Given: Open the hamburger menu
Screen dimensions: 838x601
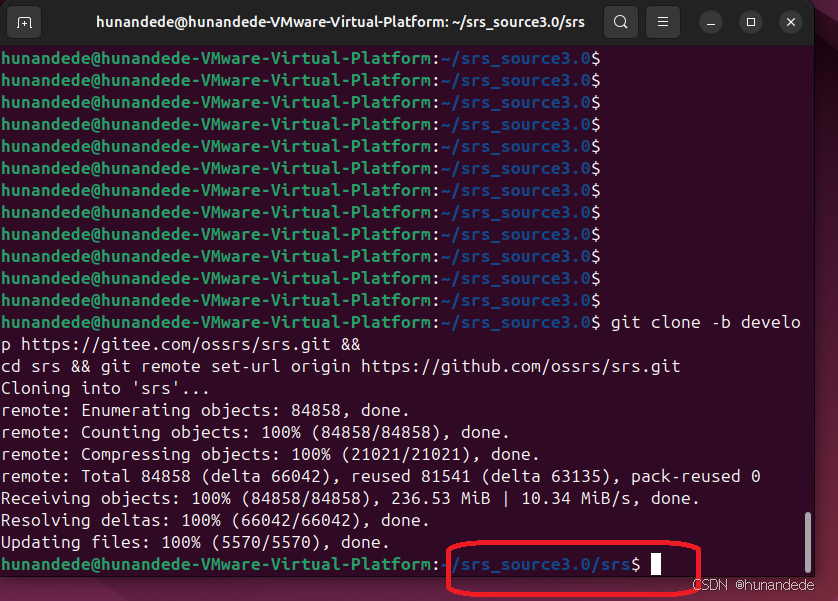Looking at the screenshot, I should 663,22.
